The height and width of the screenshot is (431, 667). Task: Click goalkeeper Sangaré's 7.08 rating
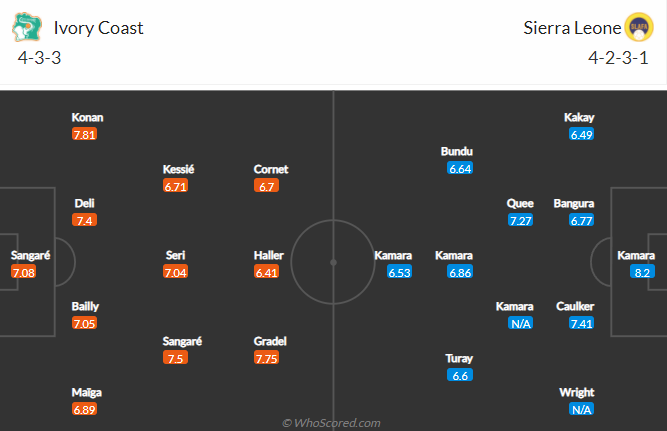[23, 272]
